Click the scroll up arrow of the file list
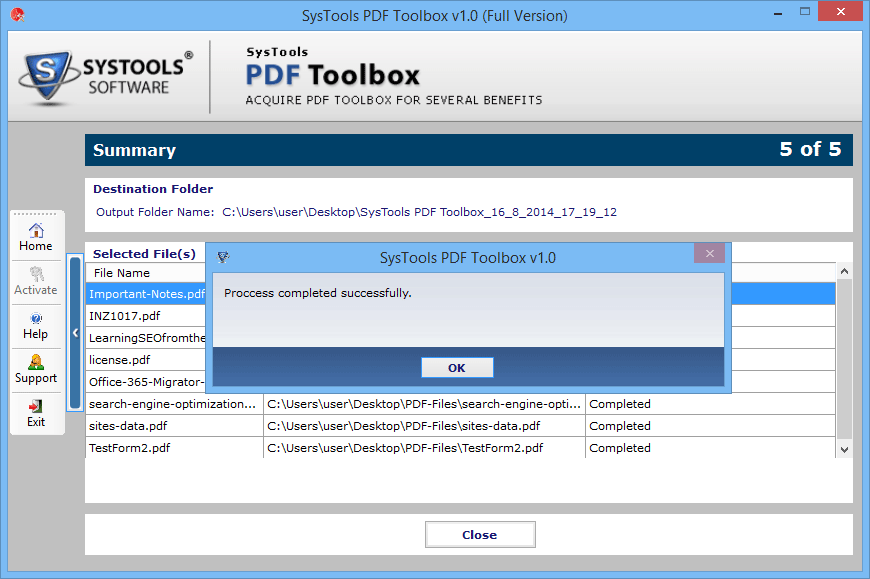The width and height of the screenshot is (870, 579). [844, 271]
